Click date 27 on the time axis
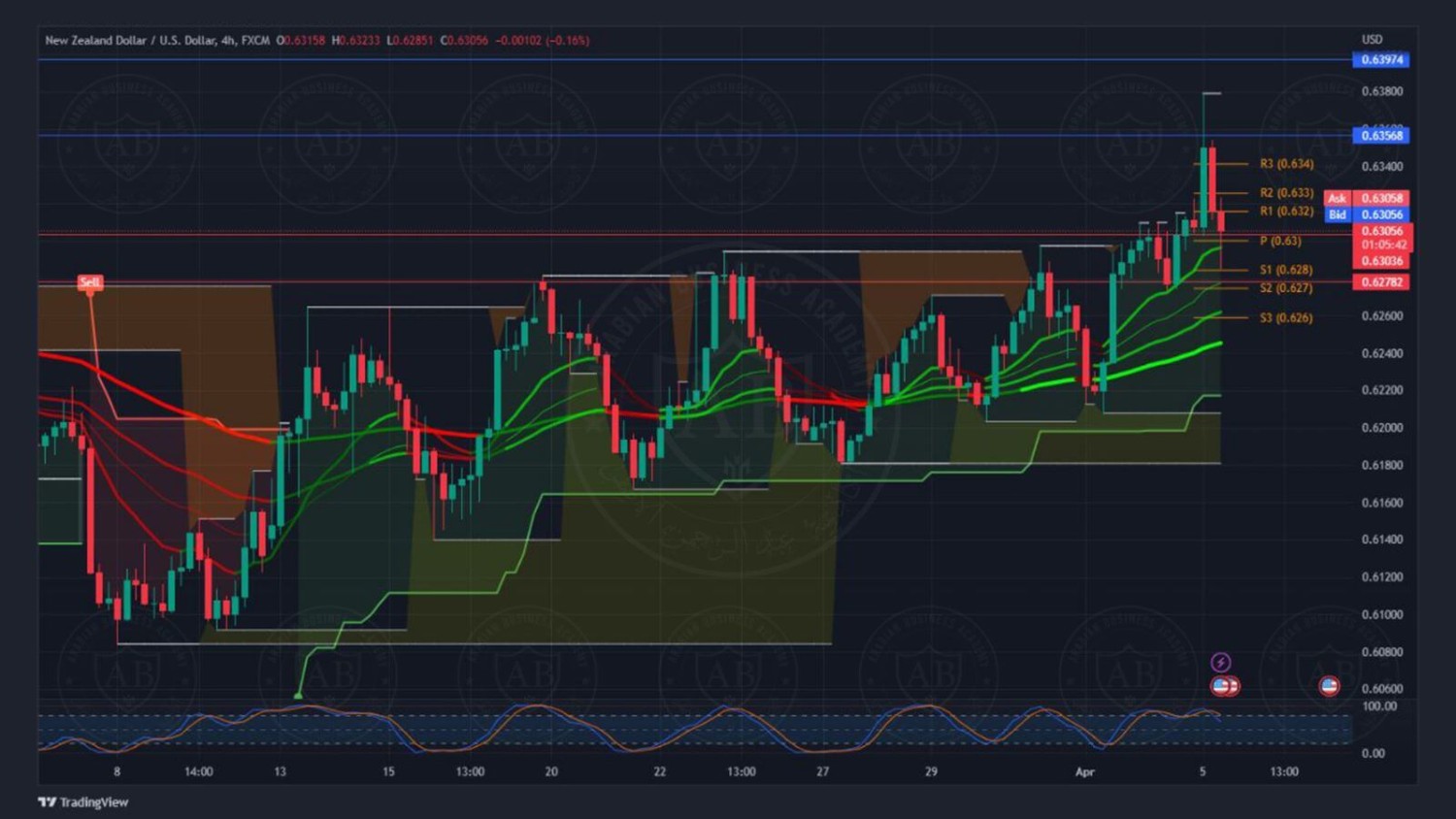Image resolution: width=1456 pixels, height=819 pixels. click(x=823, y=772)
